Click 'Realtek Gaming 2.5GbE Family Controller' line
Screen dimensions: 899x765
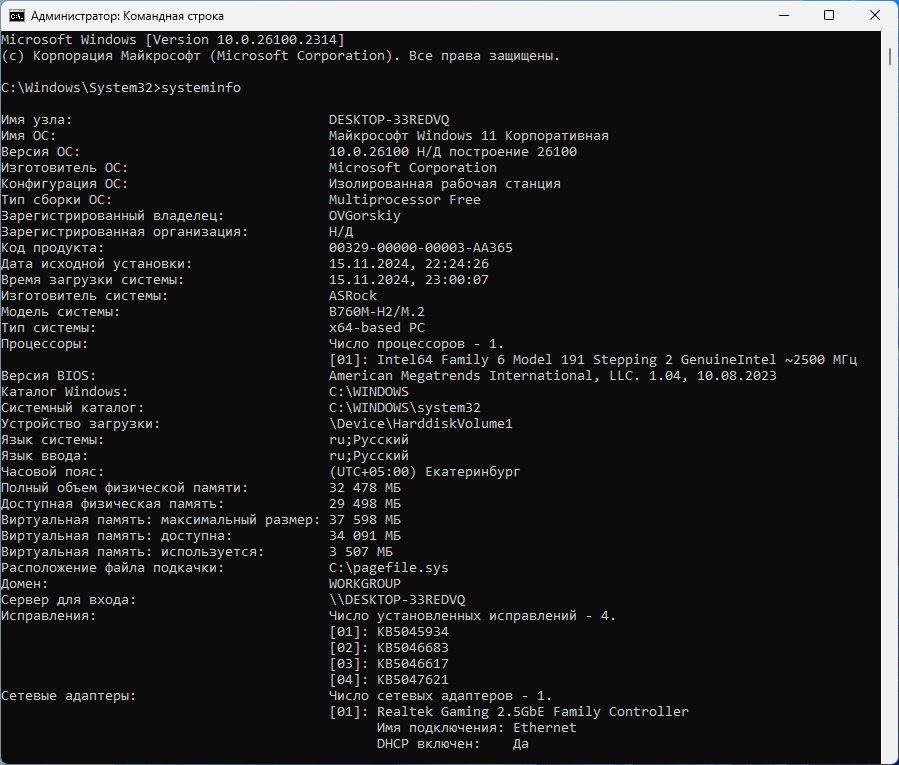click(x=509, y=712)
